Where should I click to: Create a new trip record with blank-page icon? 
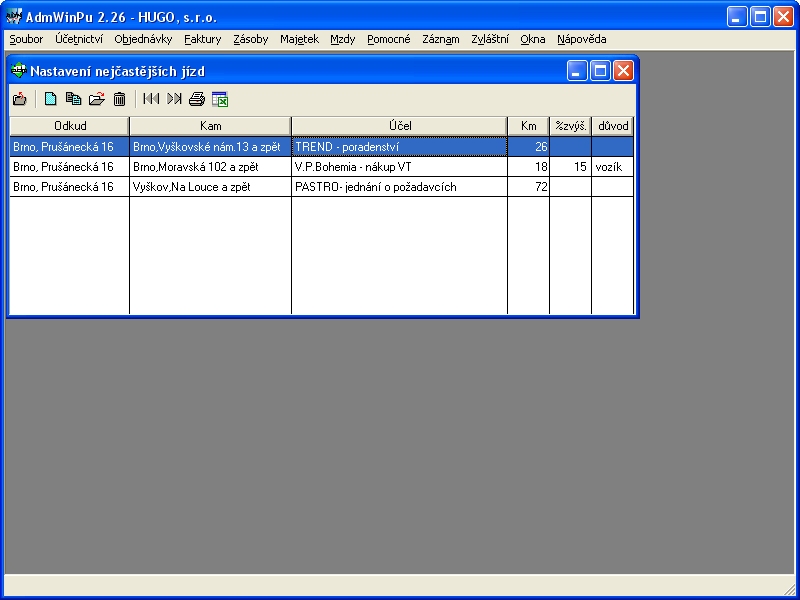click(50, 99)
